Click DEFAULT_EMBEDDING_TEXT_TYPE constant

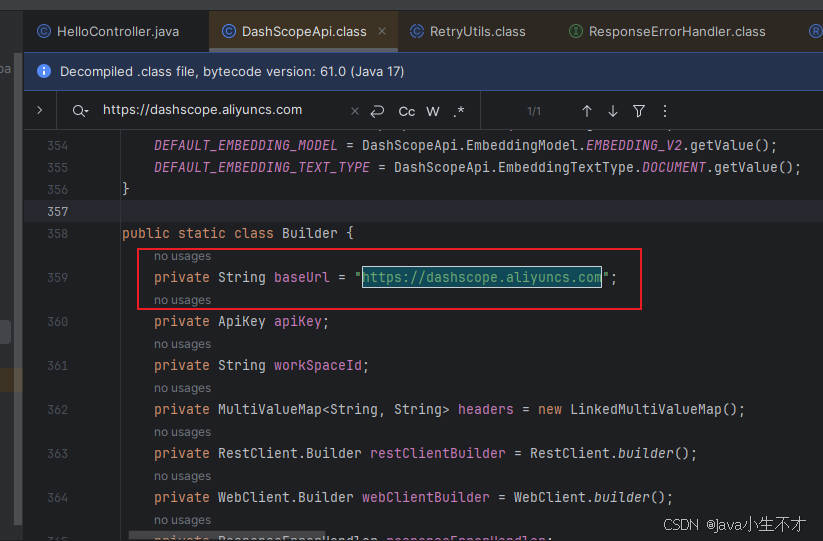pyautogui.click(x=262, y=167)
